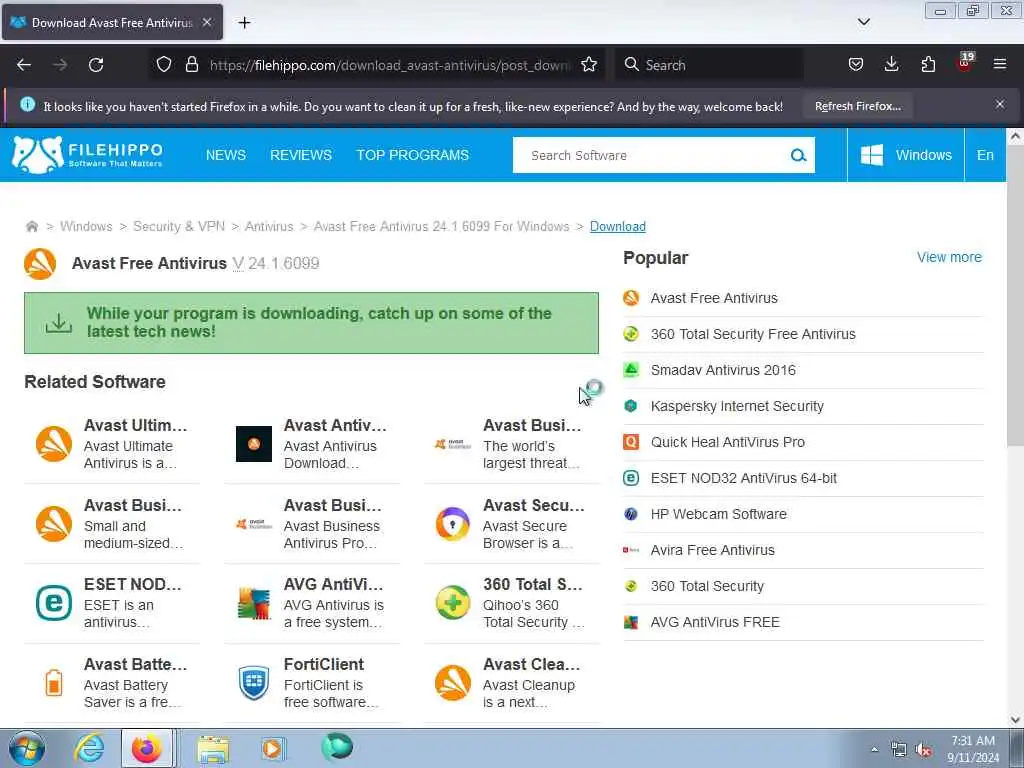Open the En language selector
The width and height of the screenshot is (1024, 768).
pyautogui.click(x=985, y=155)
